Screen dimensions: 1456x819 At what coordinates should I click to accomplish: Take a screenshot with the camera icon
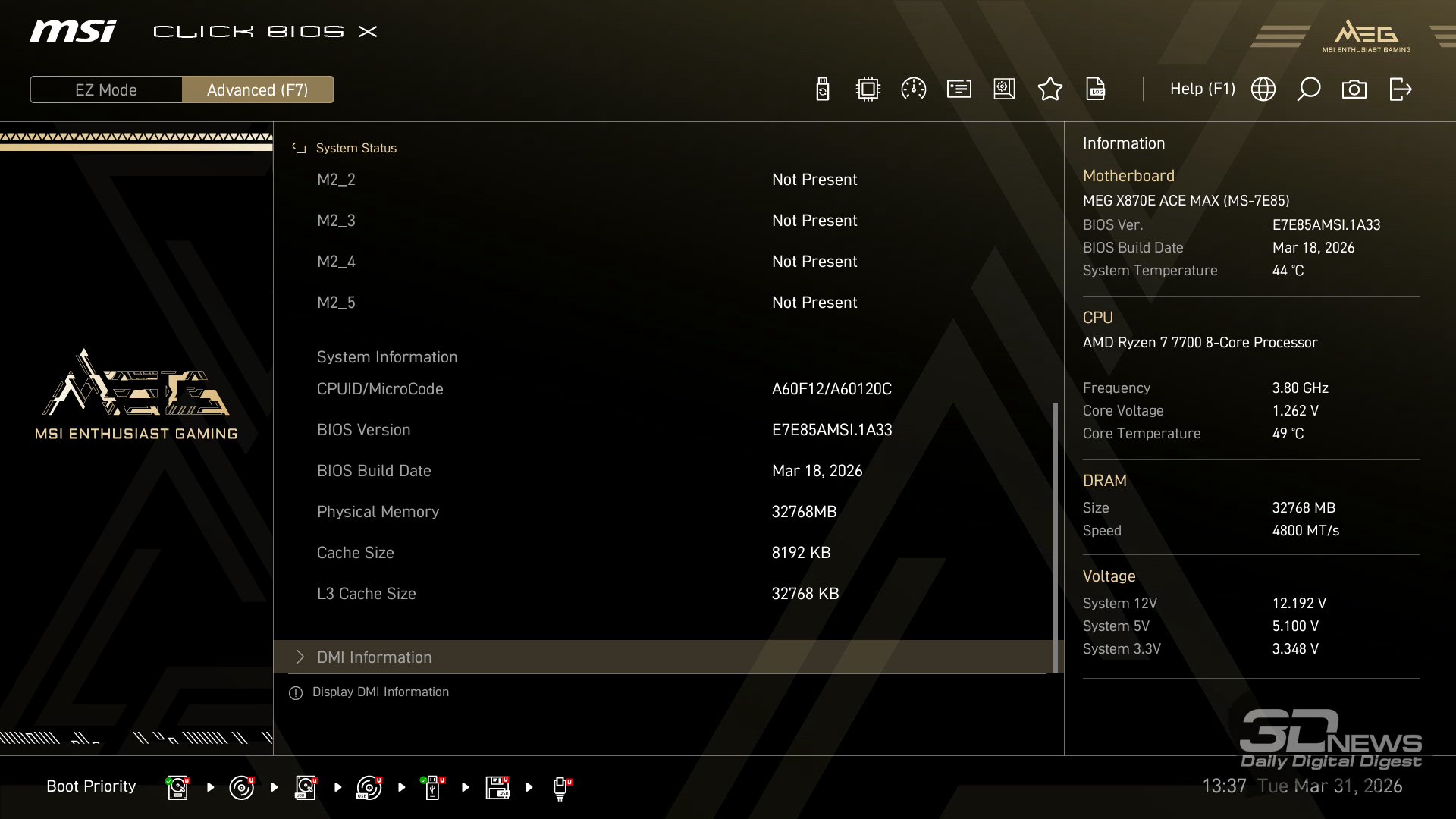coord(1354,89)
